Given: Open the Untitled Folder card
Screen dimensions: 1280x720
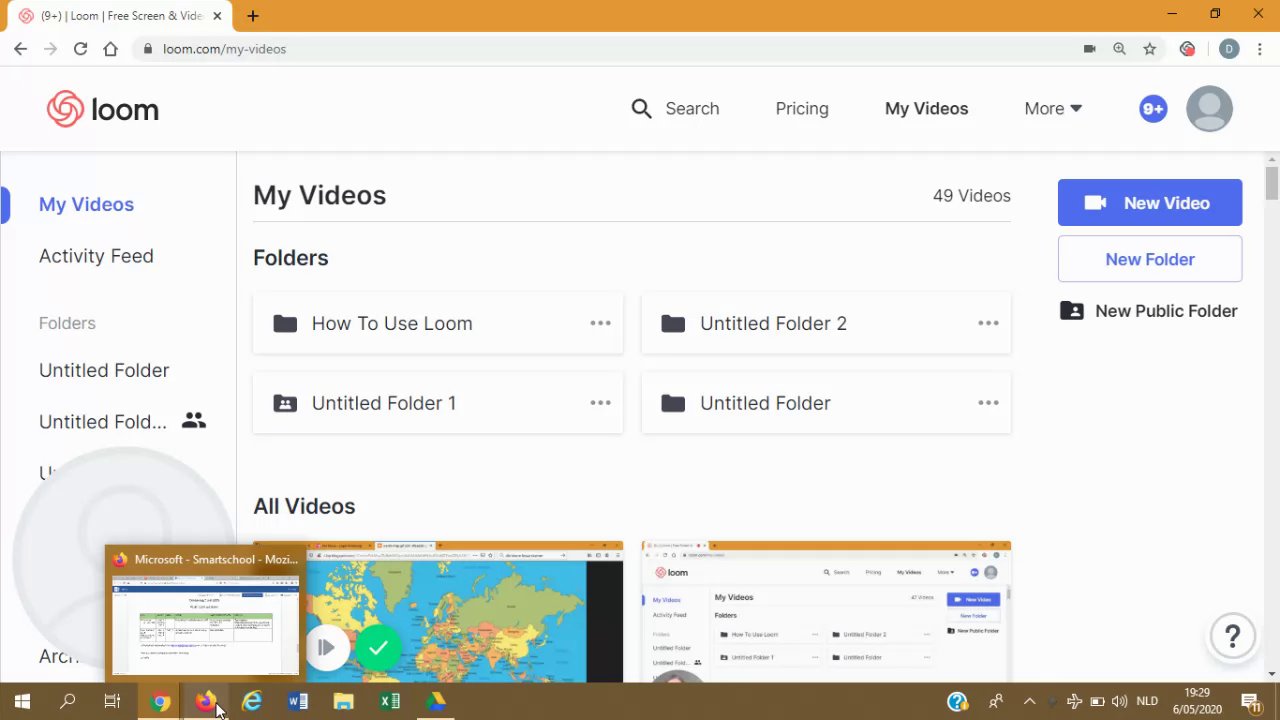Looking at the screenshot, I should tap(826, 403).
